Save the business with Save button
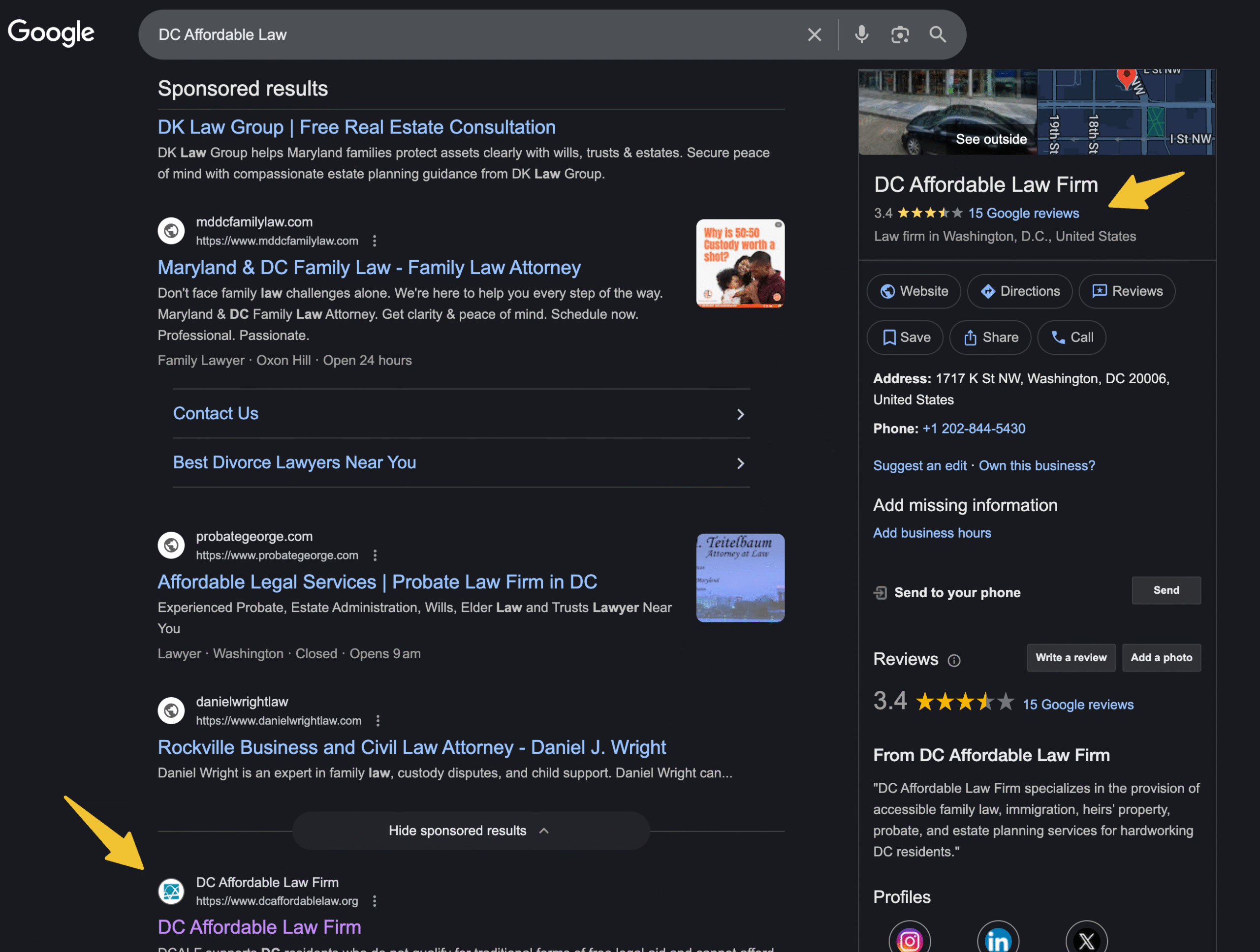Screen dimensions: 1260x952 [905, 338]
